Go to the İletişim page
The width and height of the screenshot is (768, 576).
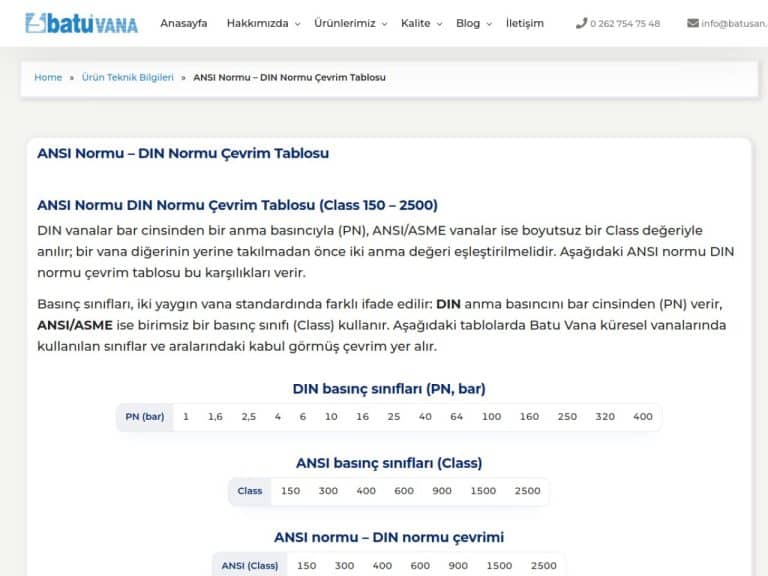point(525,24)
